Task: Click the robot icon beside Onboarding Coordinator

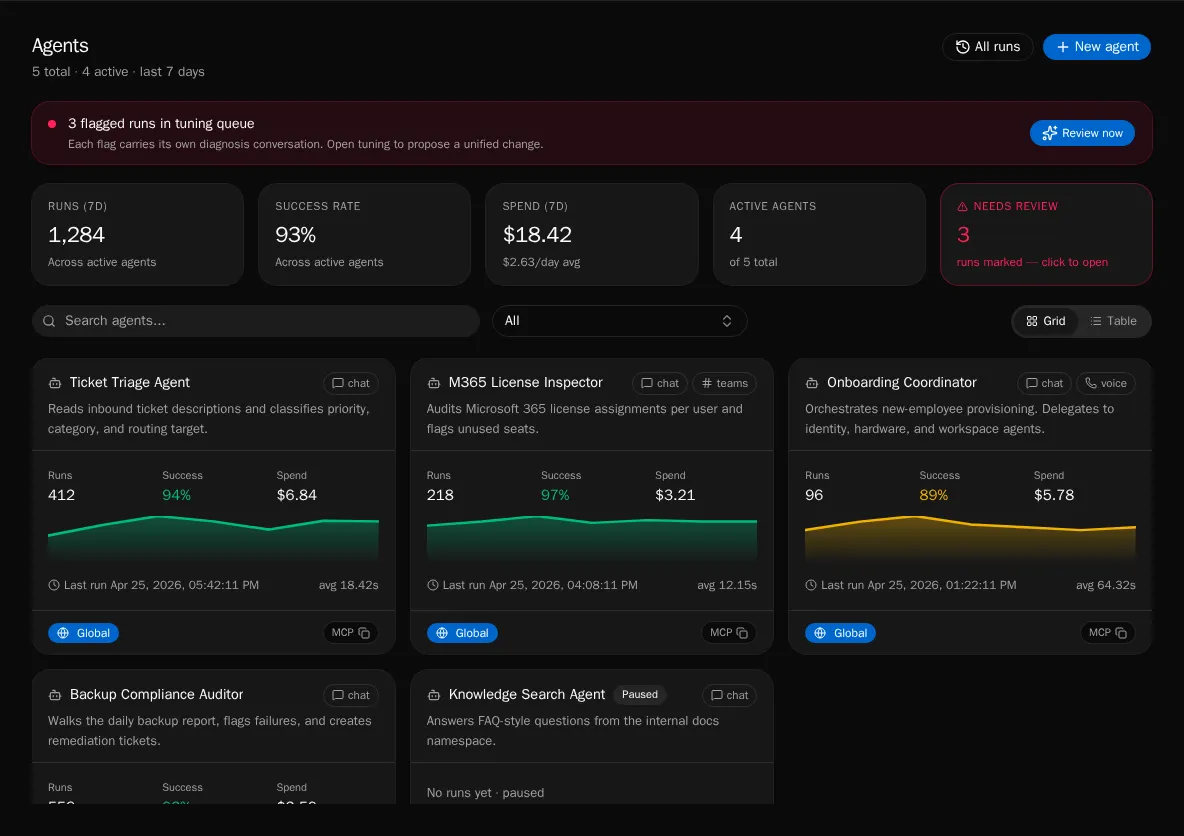Action: pos(812,383)
